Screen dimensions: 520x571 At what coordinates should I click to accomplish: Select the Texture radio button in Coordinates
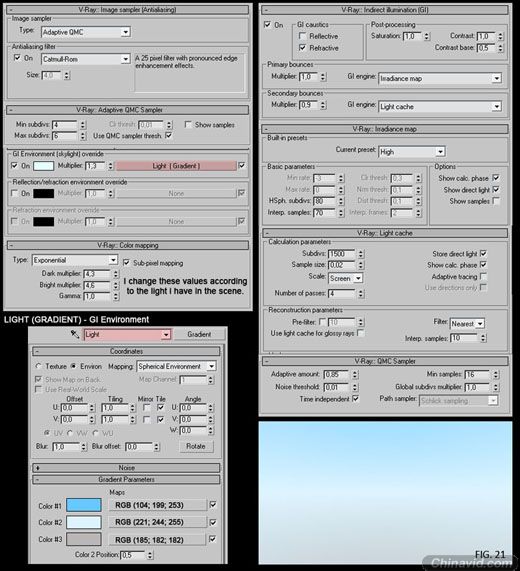tap(38, 366)
